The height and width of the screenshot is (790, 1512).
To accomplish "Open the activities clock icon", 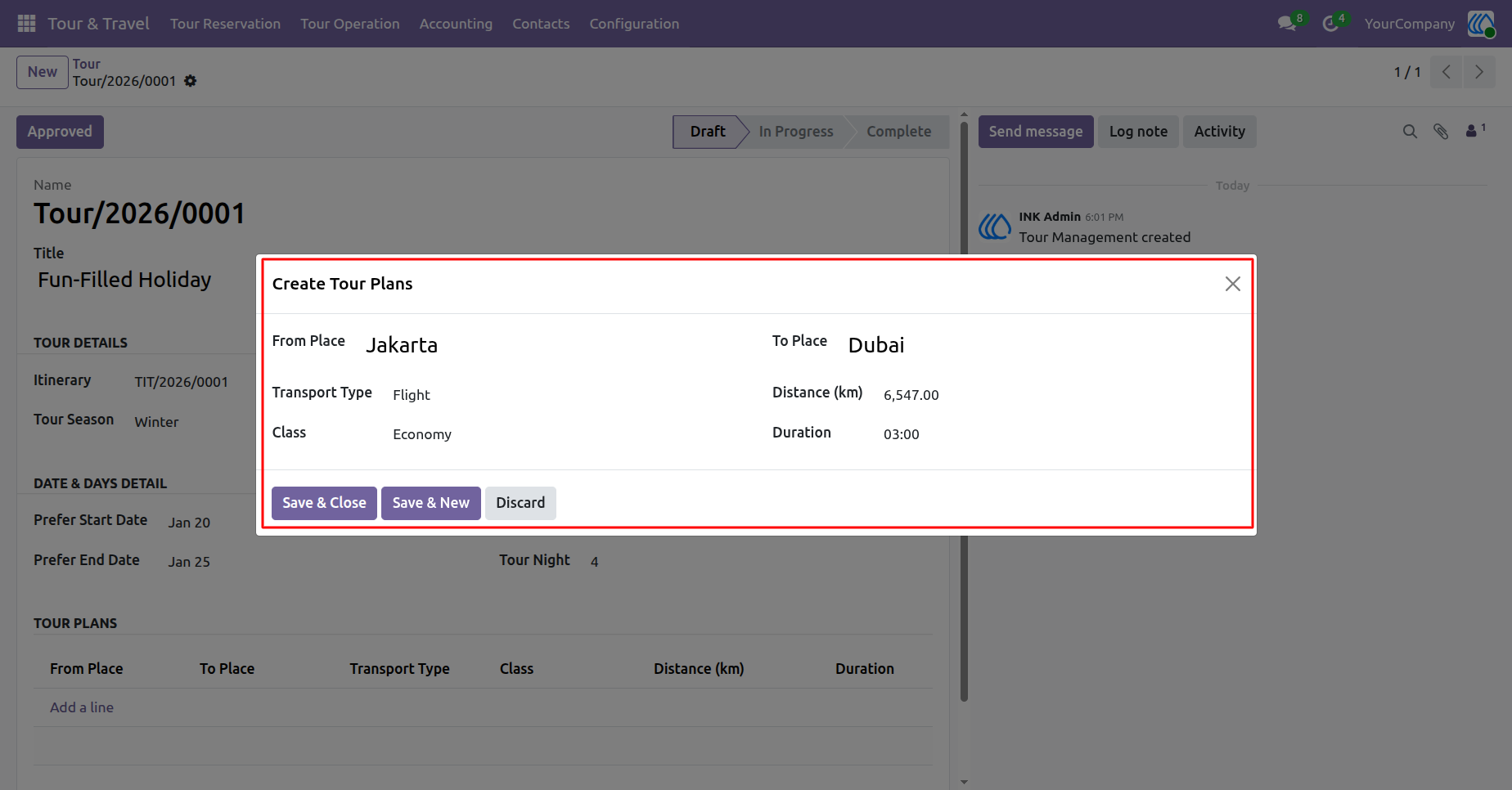I will 1331,24.
